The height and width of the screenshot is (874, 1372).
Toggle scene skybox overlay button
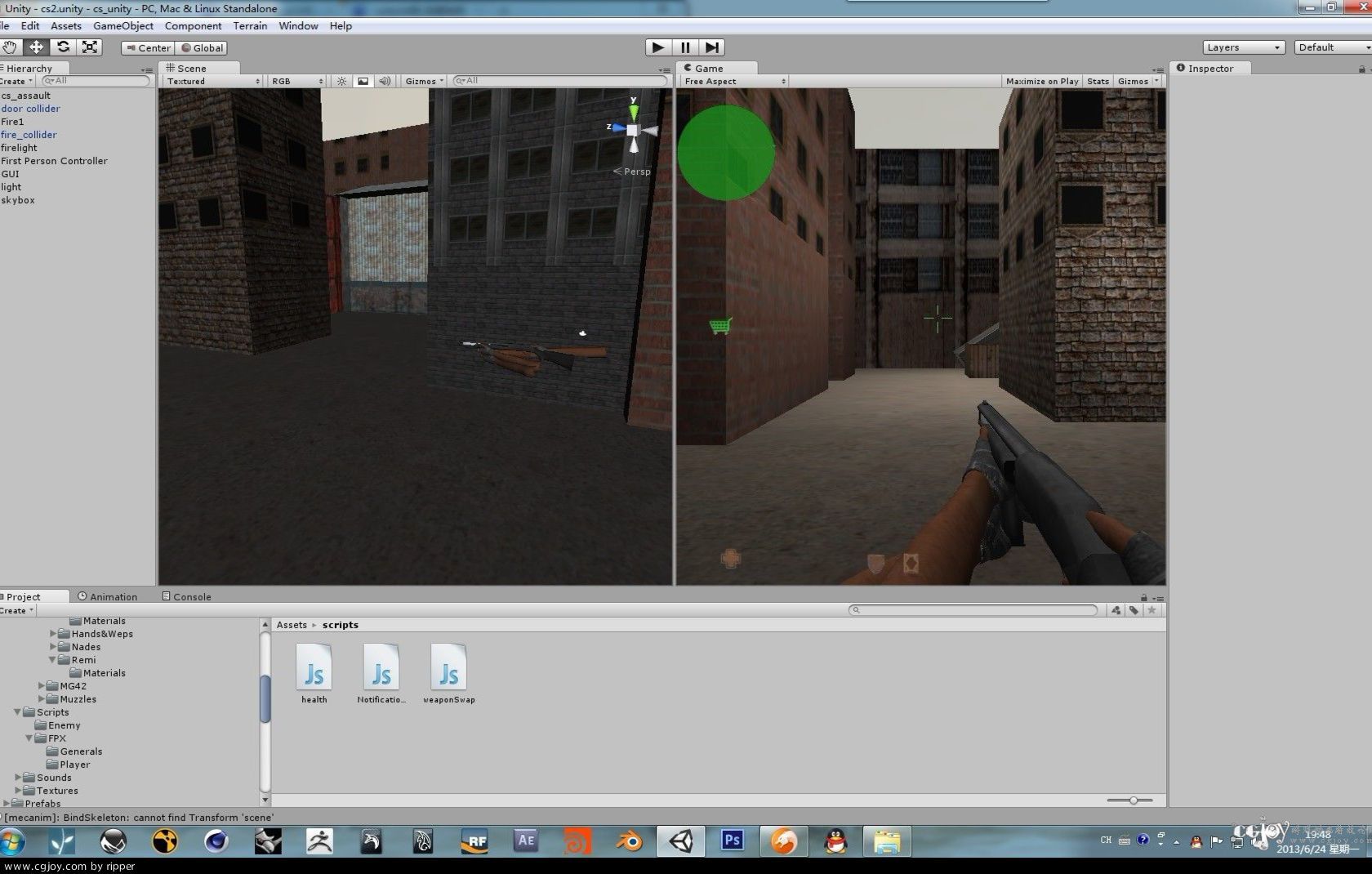point(363,81)
